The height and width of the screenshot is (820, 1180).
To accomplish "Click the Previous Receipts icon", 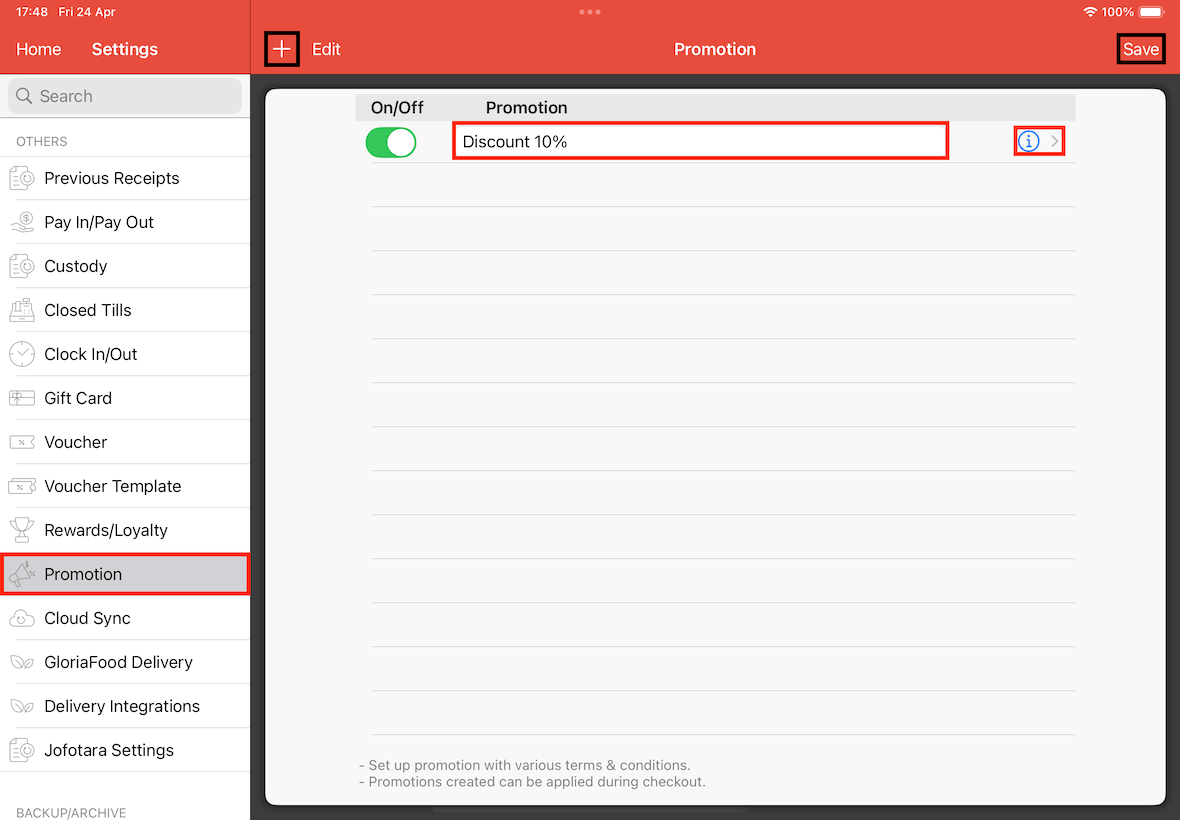I will tap(22, 178).
